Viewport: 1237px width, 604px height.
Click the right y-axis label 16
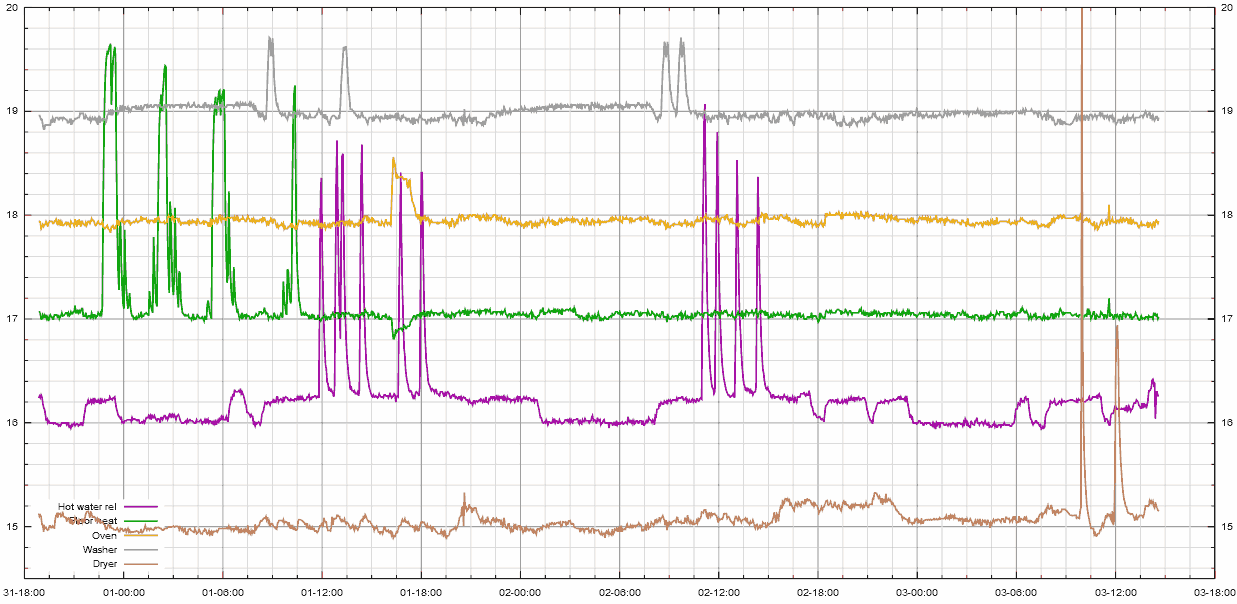tap(1227, 423)
